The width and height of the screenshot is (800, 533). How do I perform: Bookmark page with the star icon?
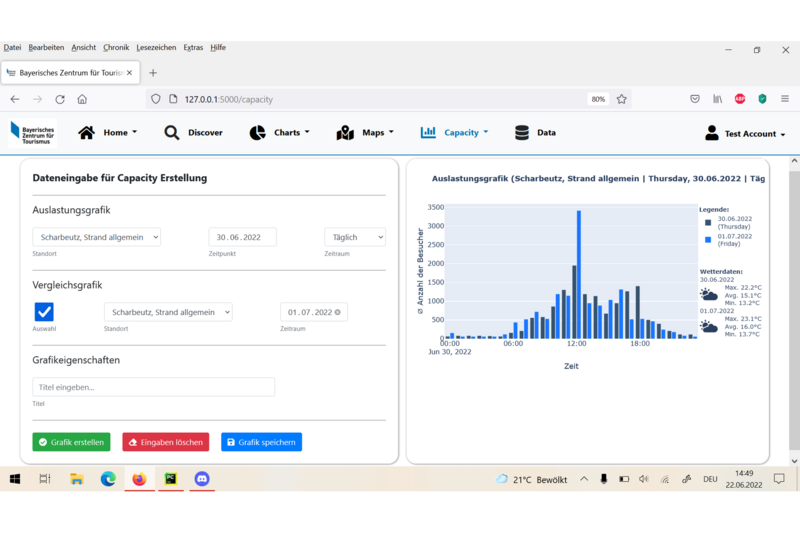coord(622,99)
